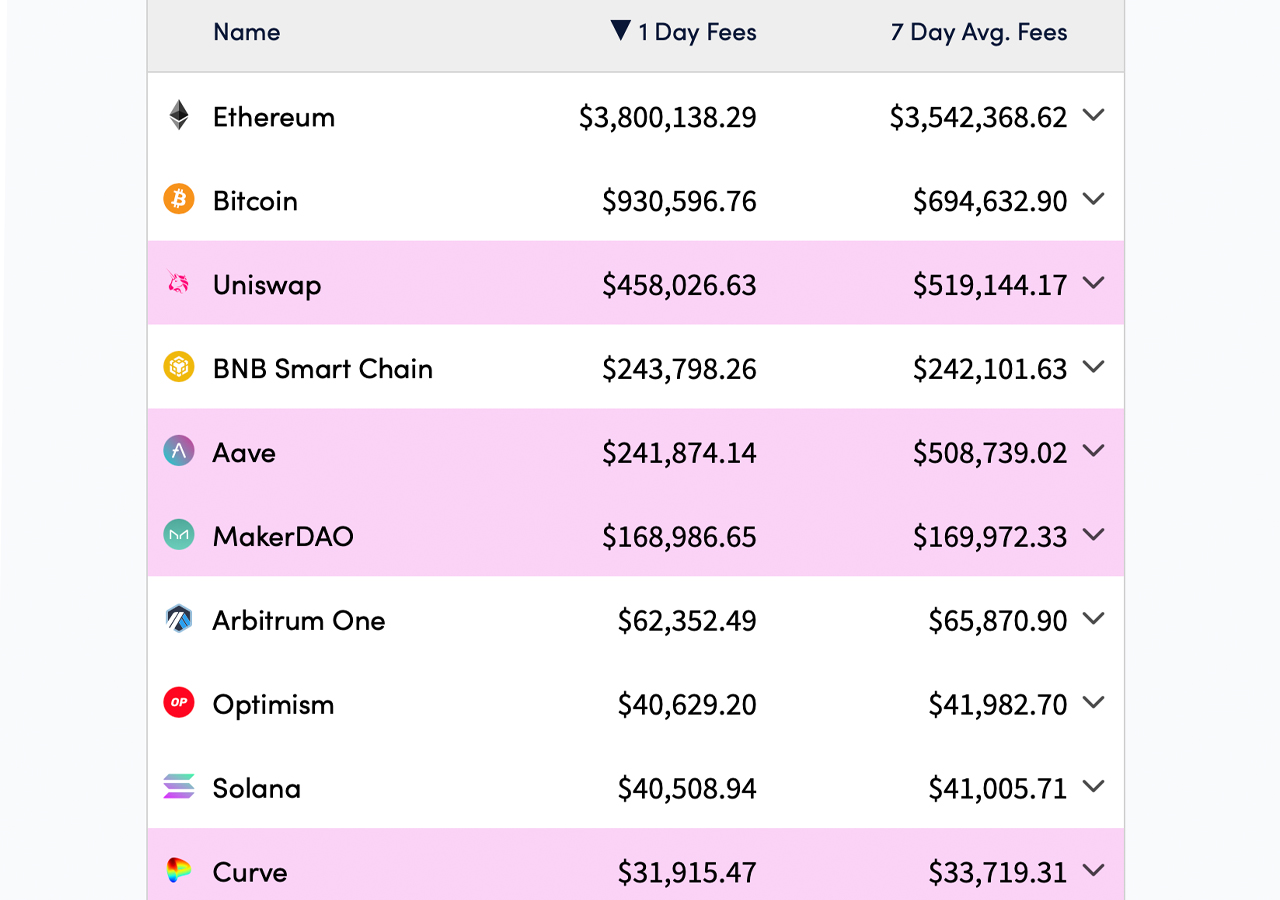Screen dimensions: 1280x900
Task: Select the Aave 1 Day Fees value
Action: (679, 451)
